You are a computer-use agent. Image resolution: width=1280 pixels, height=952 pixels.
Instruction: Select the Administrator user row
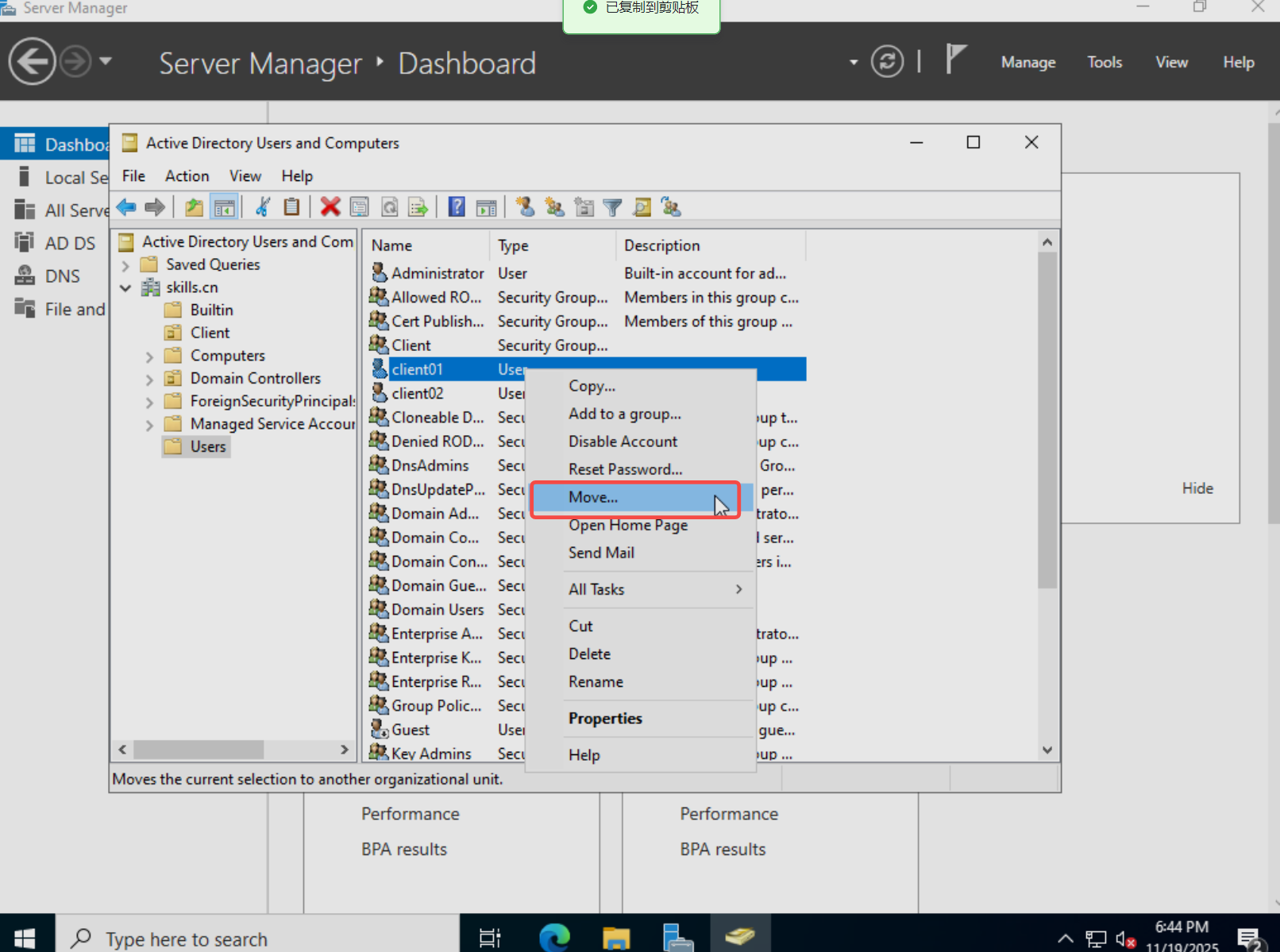coord(588,273)
